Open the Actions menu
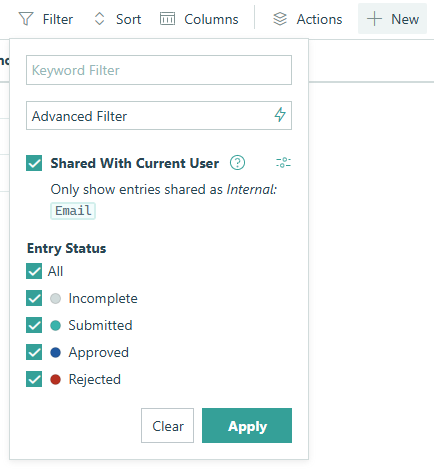Image resolution: width=434 pixels, height=470 pixels. coord(308,19)
